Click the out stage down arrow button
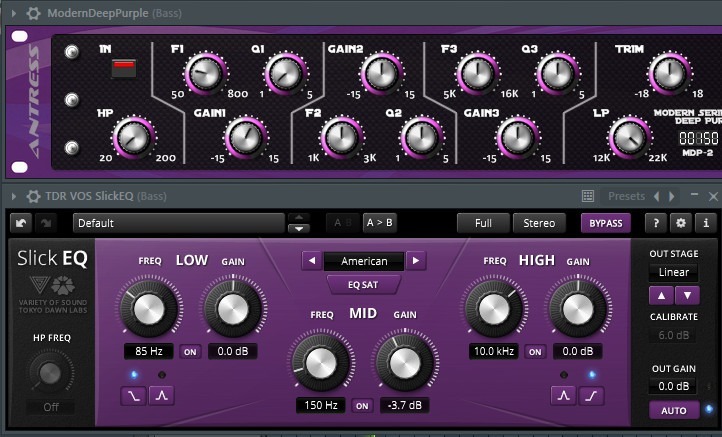The image size is (722, 437). tap(687, 296)
